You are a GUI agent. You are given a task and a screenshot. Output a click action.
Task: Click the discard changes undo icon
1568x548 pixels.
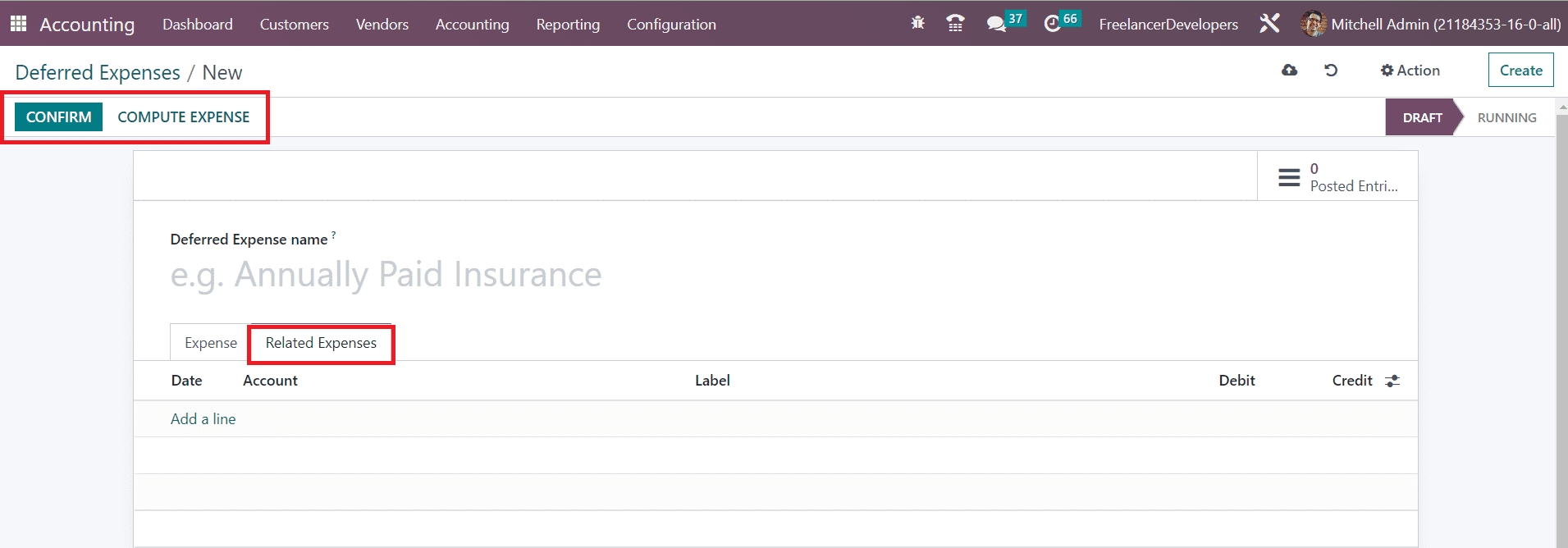[x=1331, y=71]
